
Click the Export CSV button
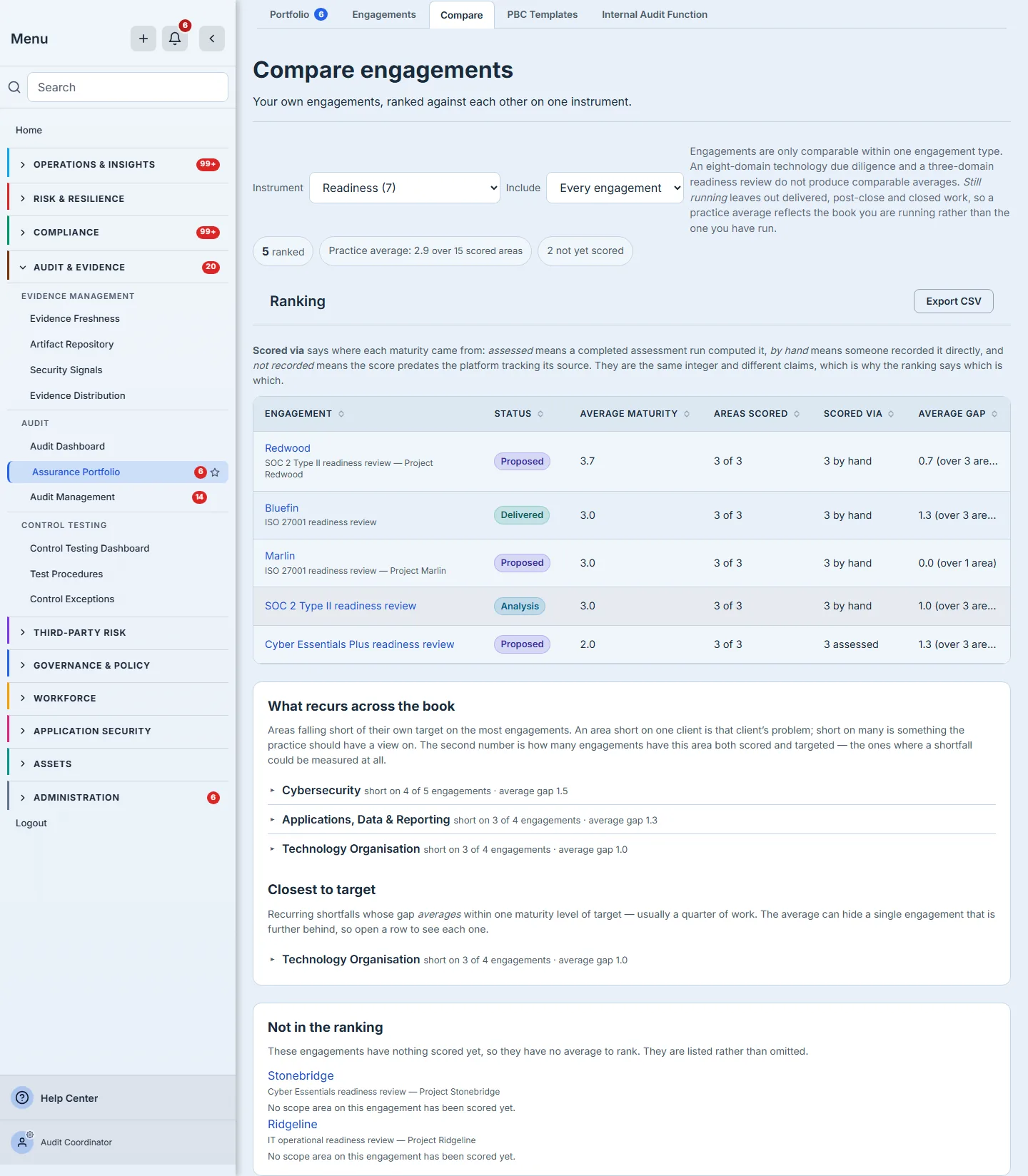(x=954, y=301)
